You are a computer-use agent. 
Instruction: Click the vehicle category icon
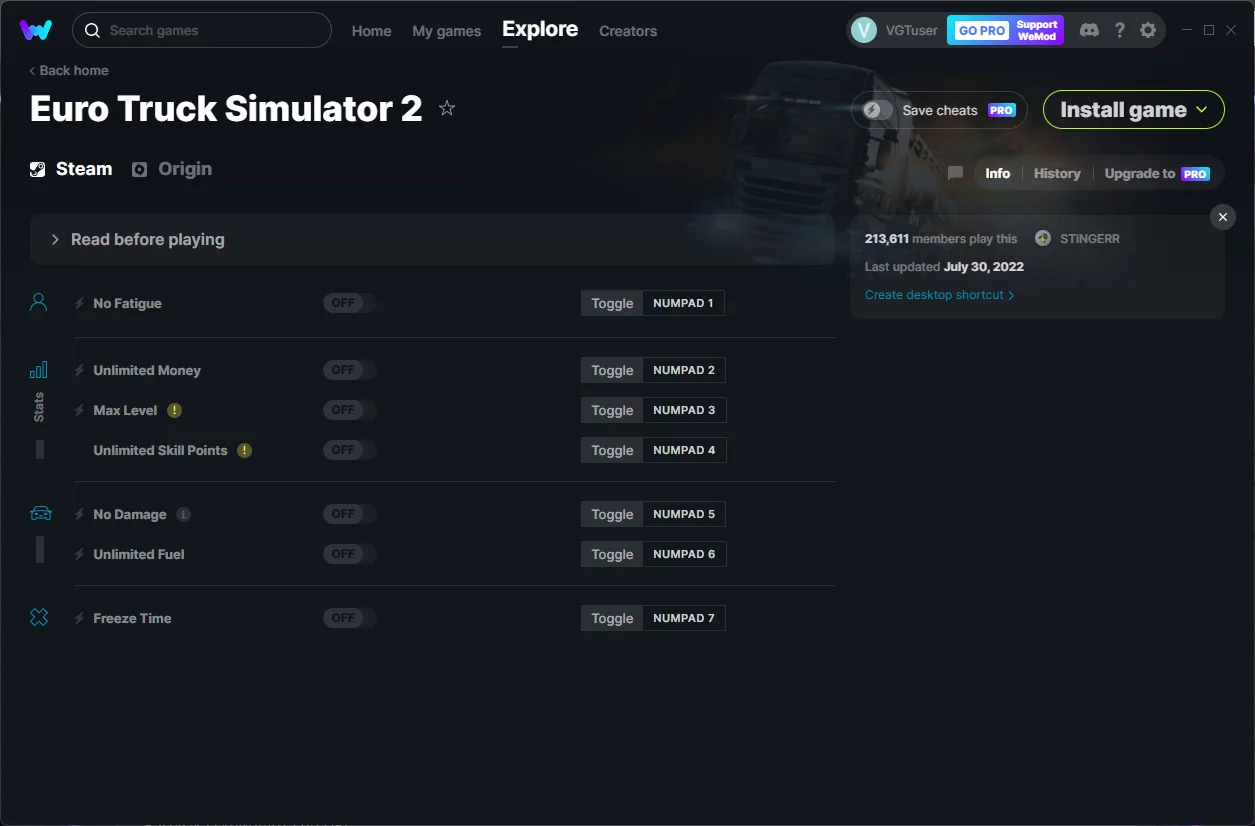click(x=40, y=514)
